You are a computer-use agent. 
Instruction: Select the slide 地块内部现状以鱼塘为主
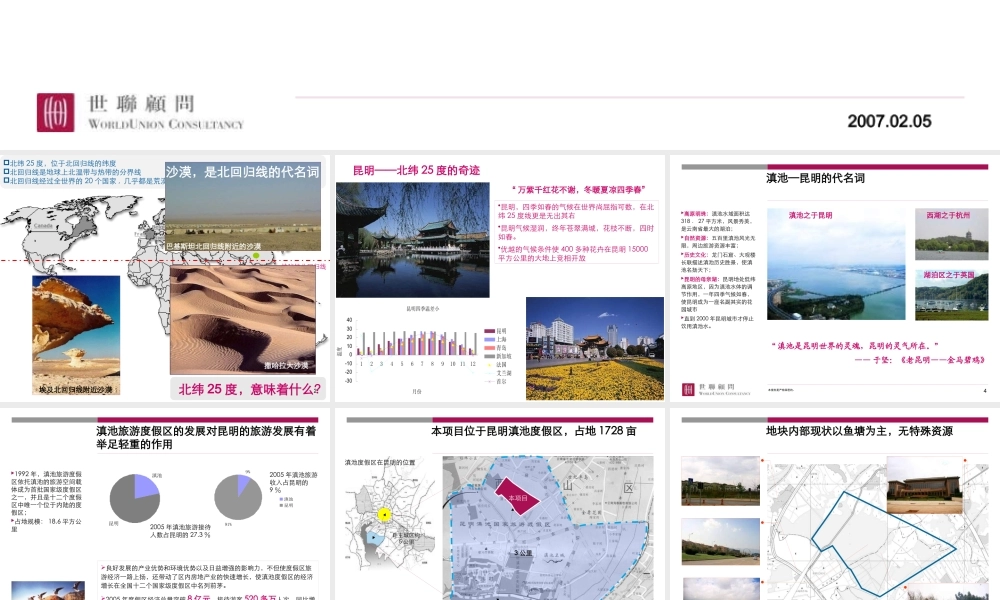point(835,504)
